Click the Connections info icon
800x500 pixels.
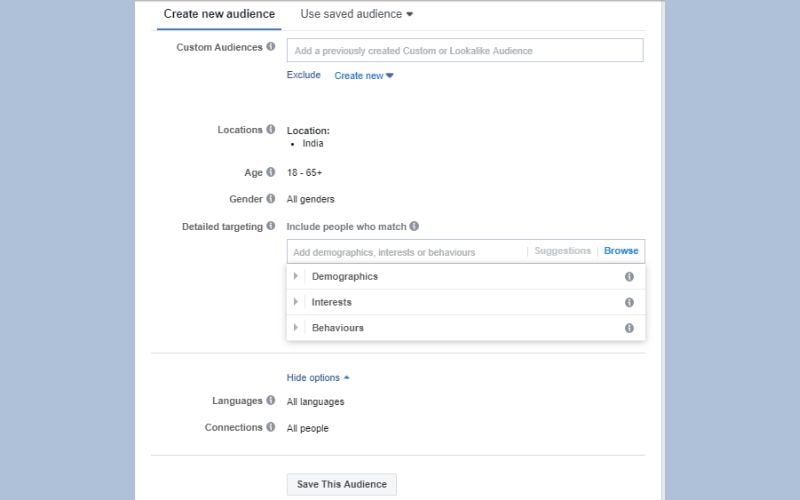pyautogui.click(x=271, y=427)
